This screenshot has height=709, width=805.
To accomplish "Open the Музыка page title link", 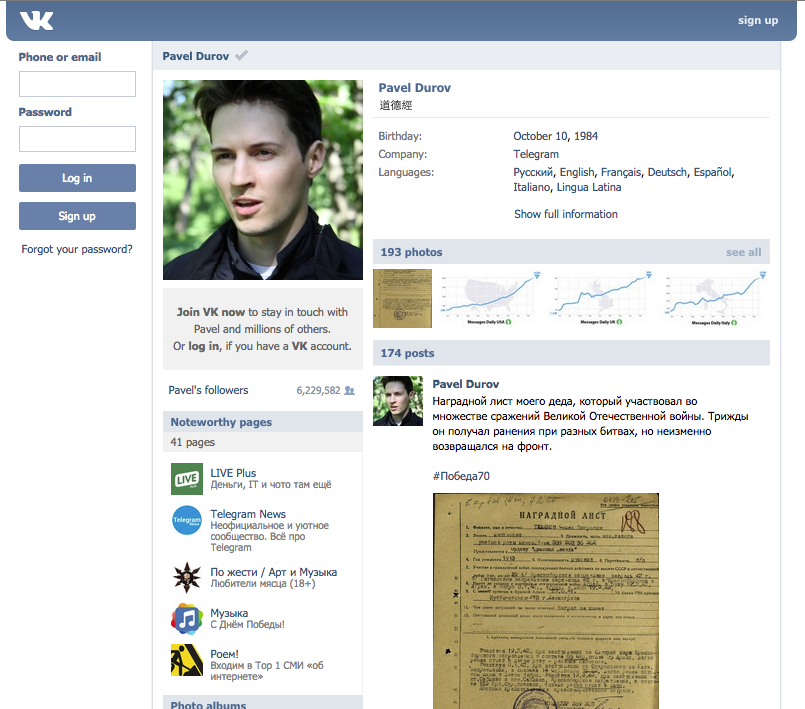I will (x=229, y=613).
